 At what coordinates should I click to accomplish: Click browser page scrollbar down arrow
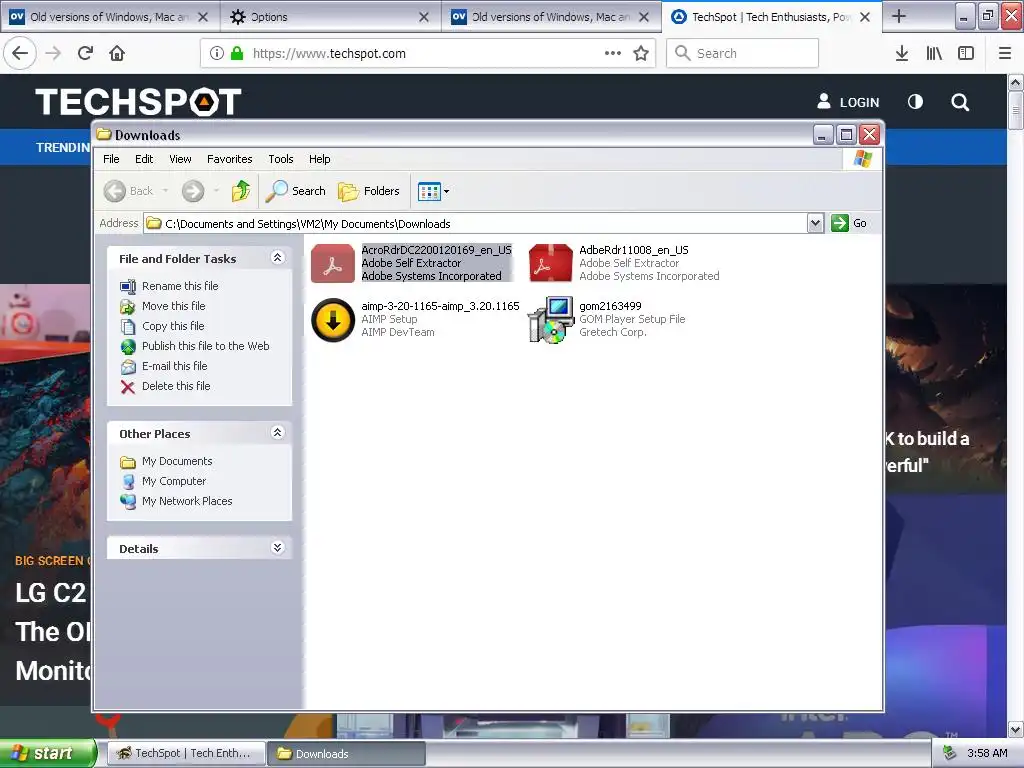click(x=1016, y=729)
